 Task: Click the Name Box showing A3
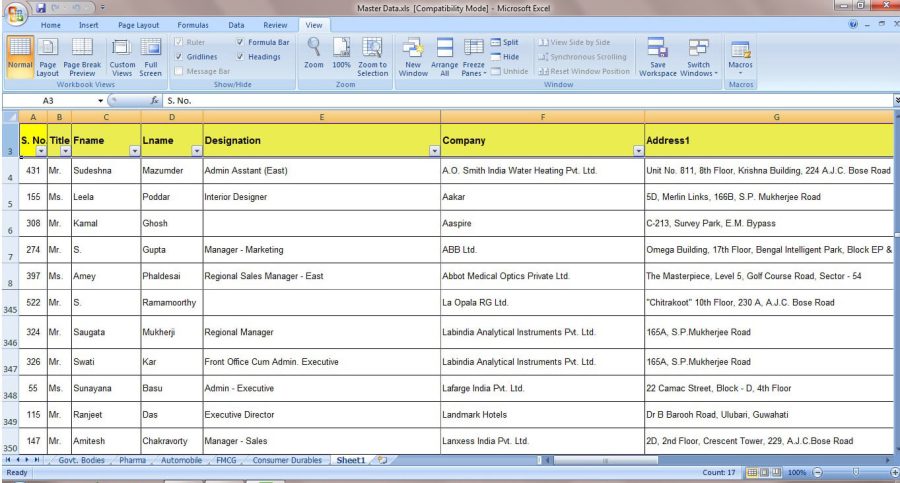(49, 101)
